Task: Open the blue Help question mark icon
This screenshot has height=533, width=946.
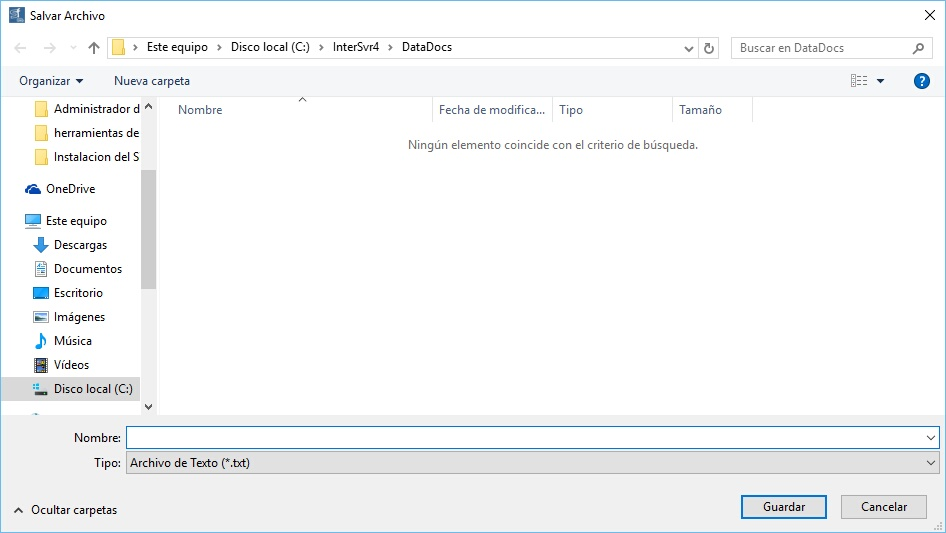Action: 921,81
